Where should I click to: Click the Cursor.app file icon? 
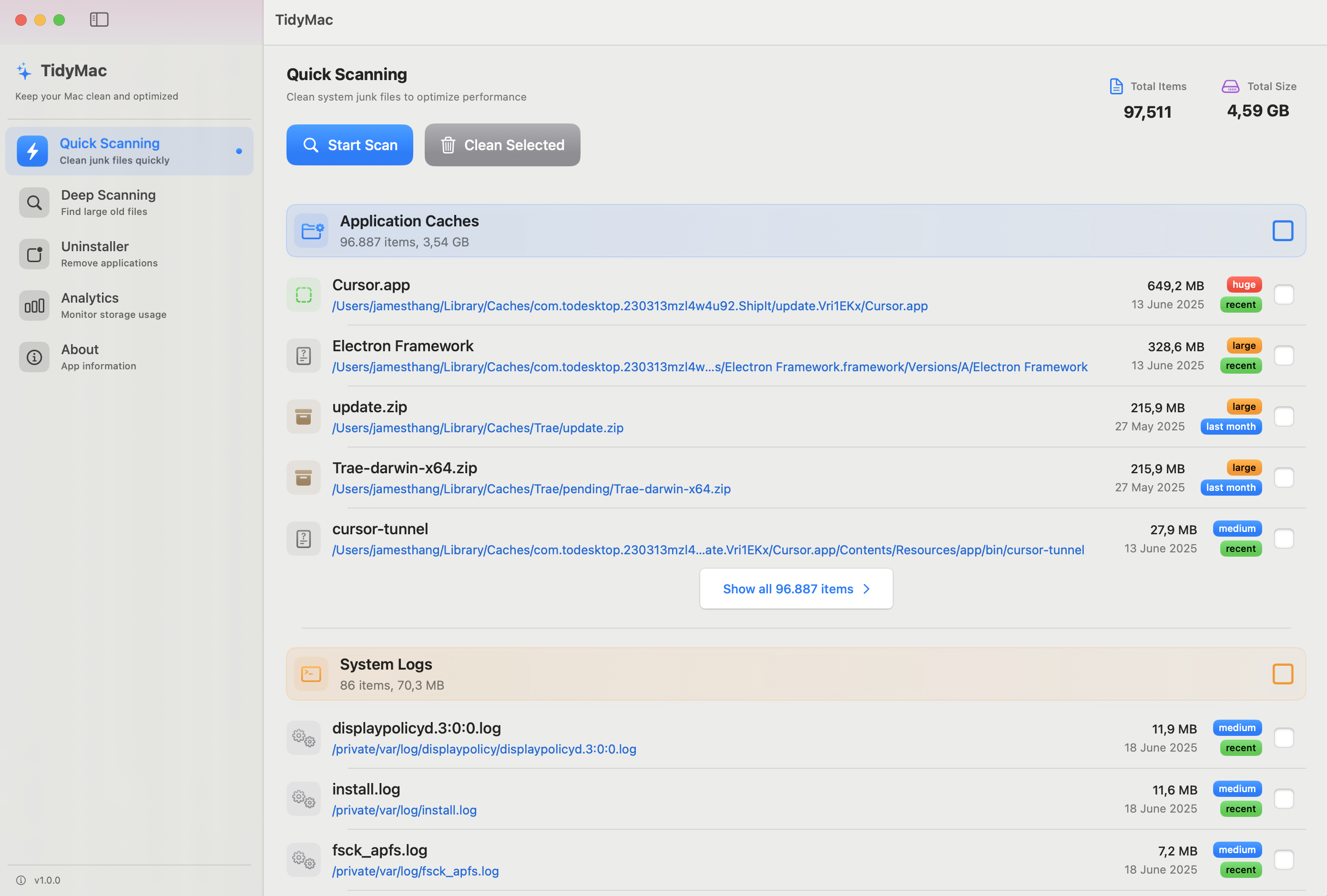303,295
